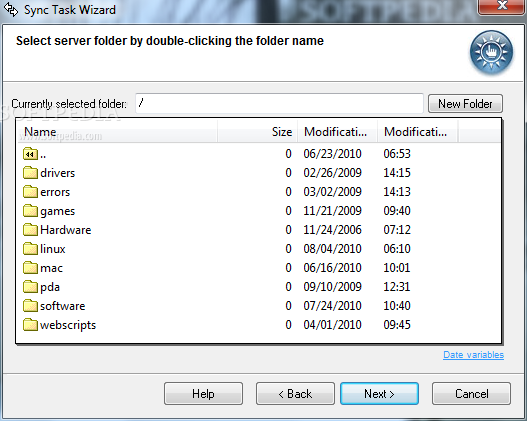Click time 10:40 in software row

(397, 306)
